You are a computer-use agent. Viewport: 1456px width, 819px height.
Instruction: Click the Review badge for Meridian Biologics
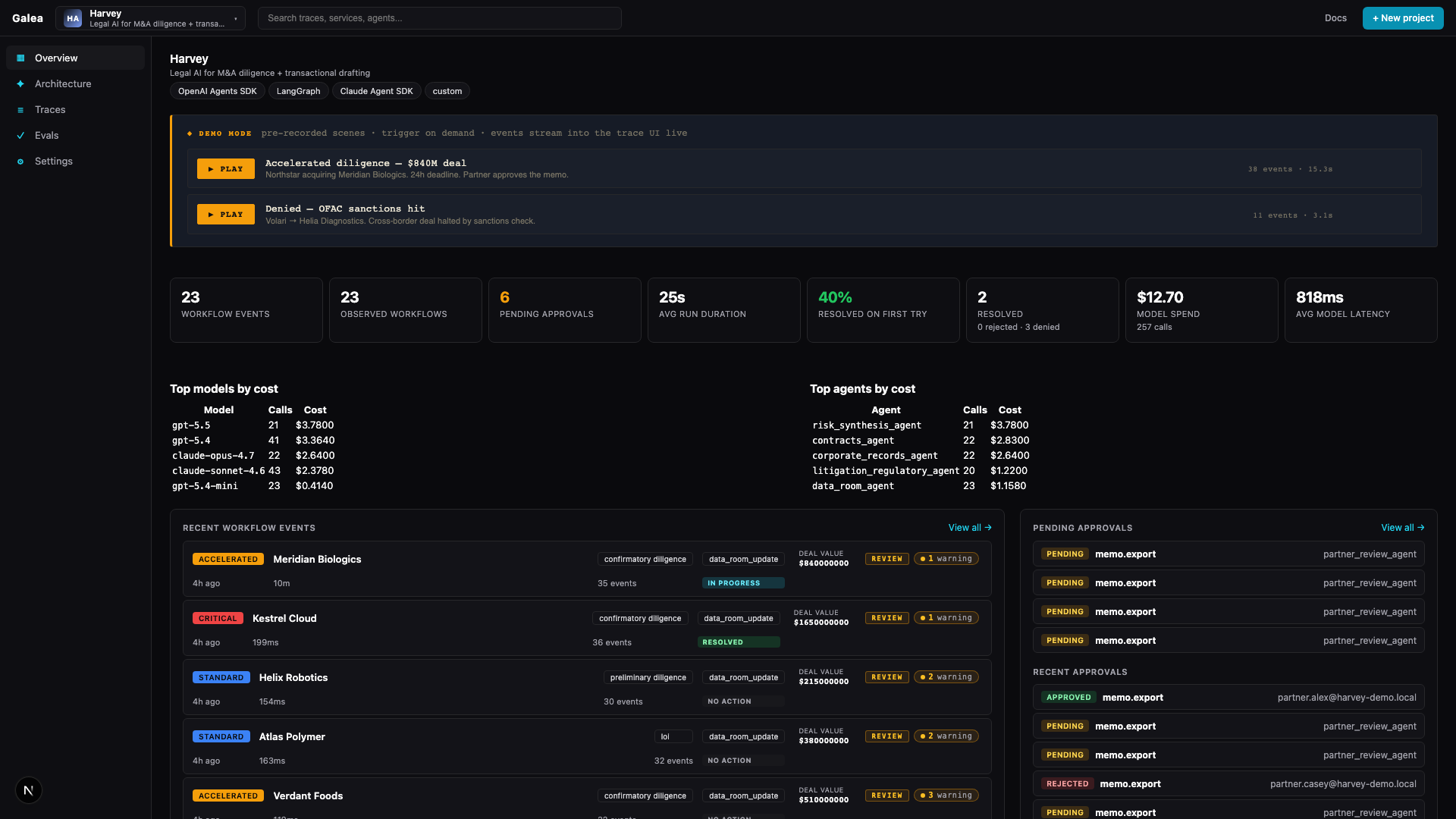(887, 559)
